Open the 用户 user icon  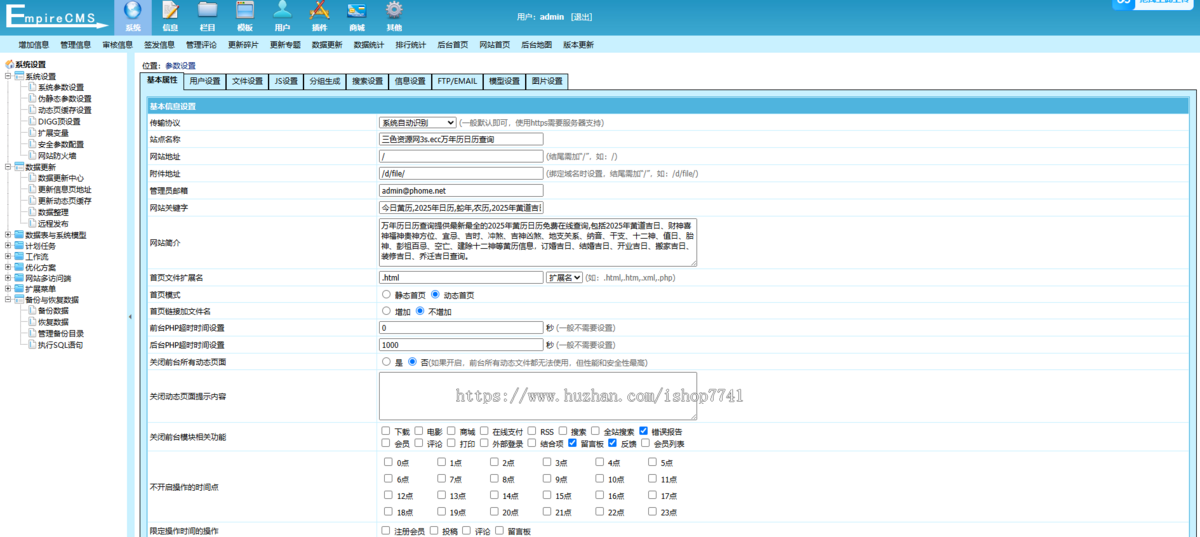point(282,11)
